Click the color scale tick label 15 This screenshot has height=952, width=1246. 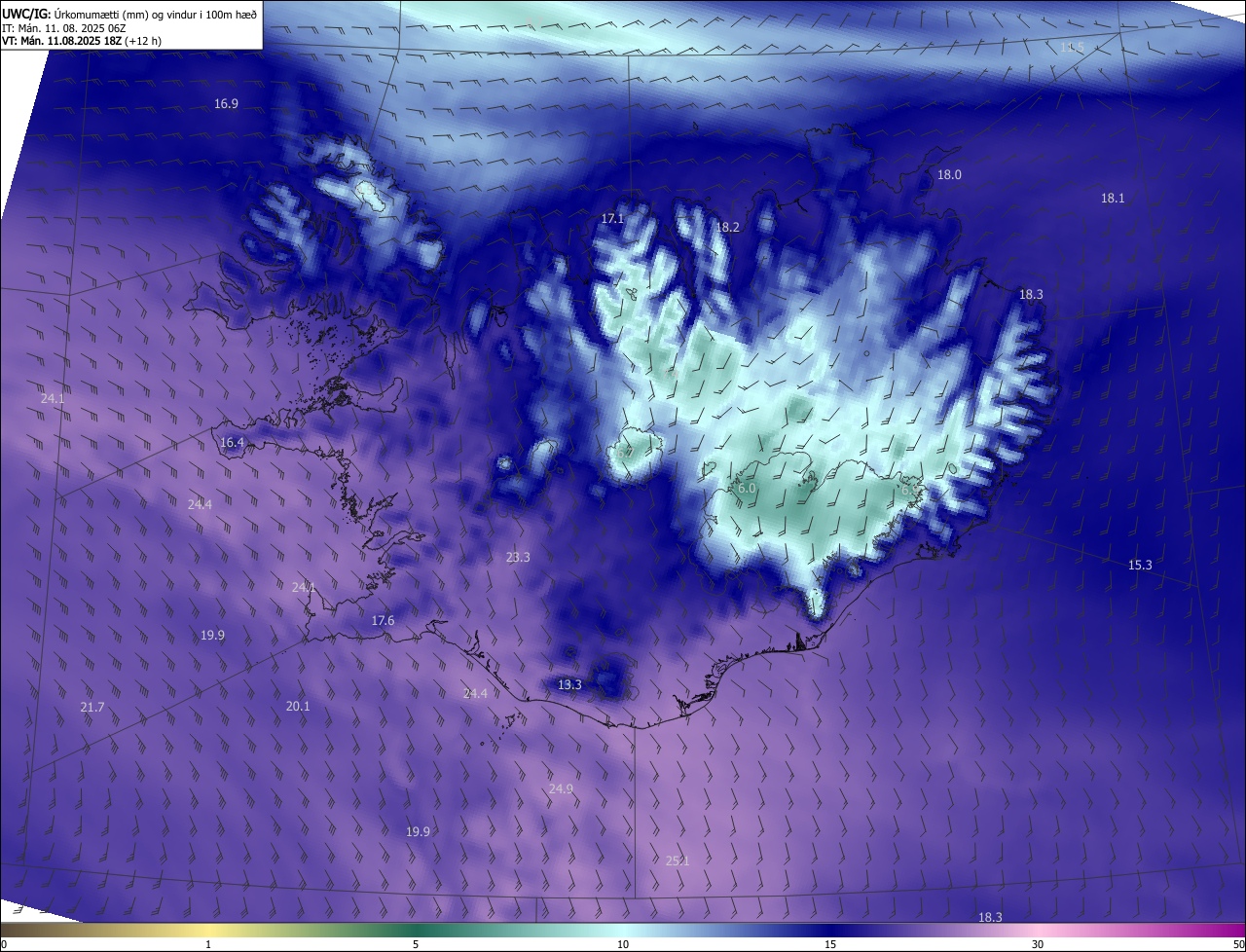click(x=830, y=944)
